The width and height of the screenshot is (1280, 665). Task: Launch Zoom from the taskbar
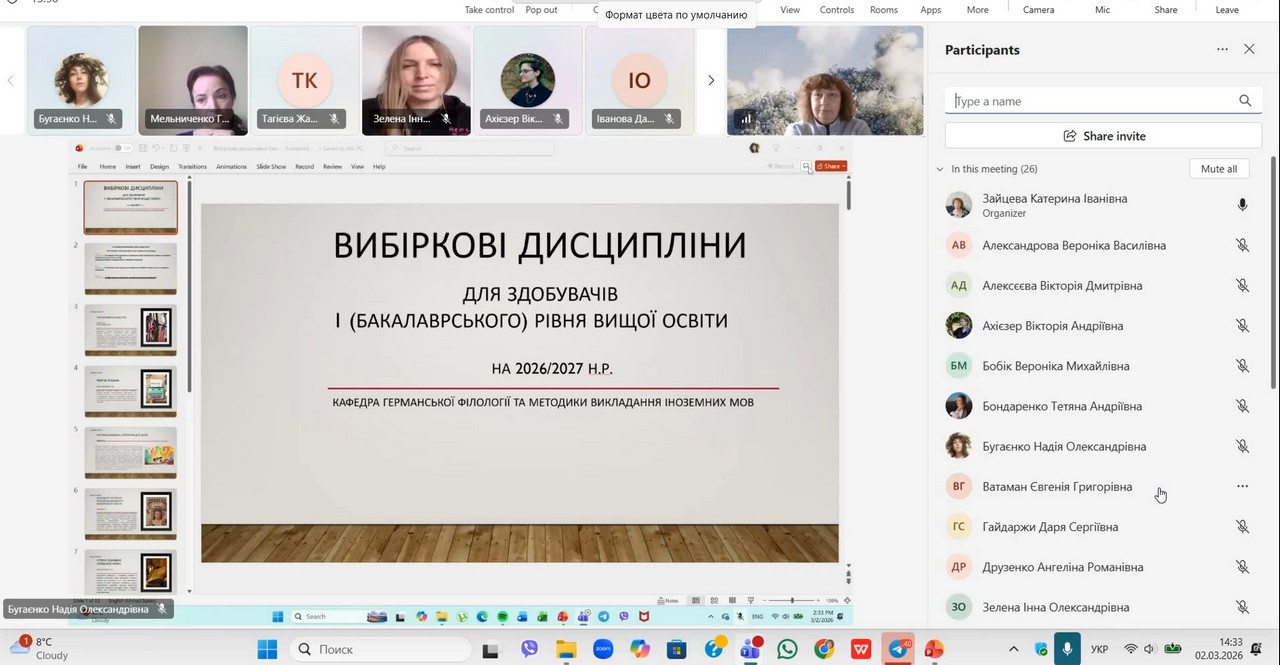click(603, 649)
